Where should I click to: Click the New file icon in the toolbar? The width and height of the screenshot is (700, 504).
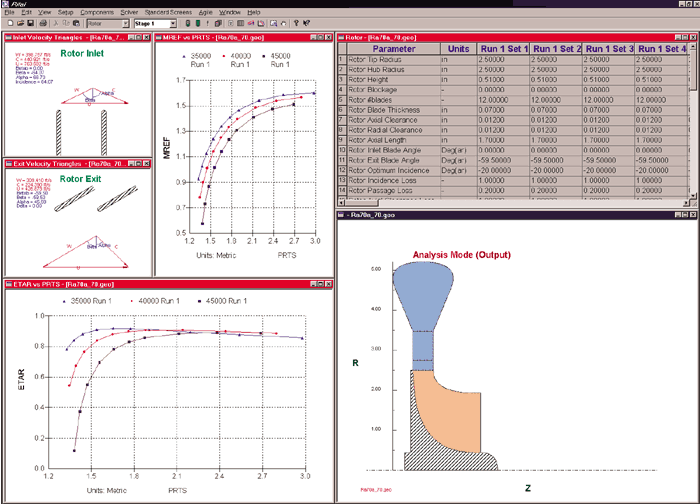coord(10,23)
